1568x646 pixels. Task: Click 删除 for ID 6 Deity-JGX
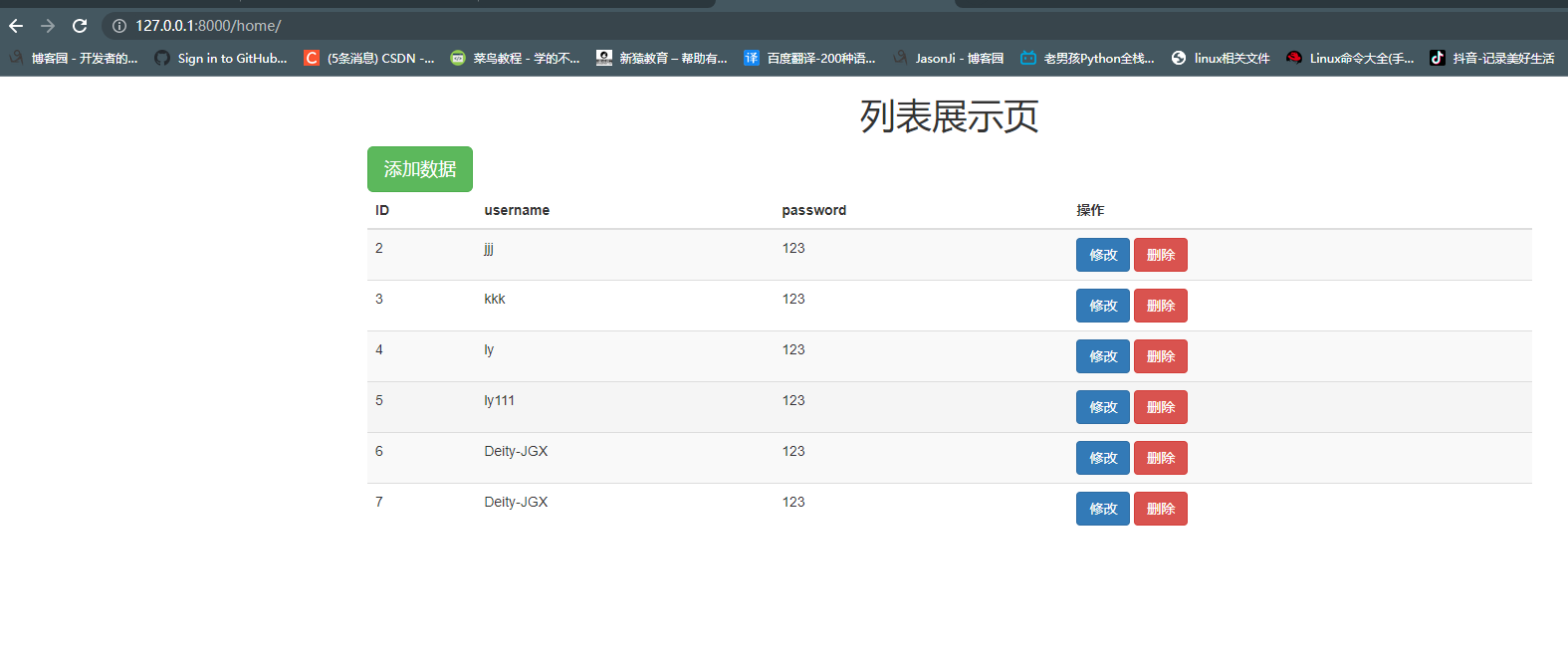(x=1161, y=458)
